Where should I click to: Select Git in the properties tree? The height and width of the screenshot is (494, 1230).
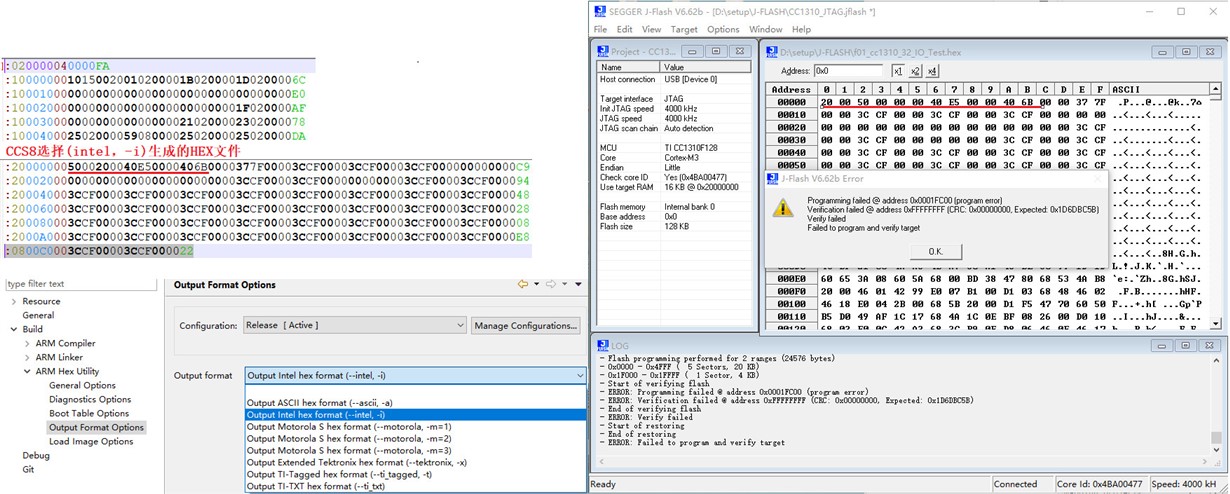point(28,469)
